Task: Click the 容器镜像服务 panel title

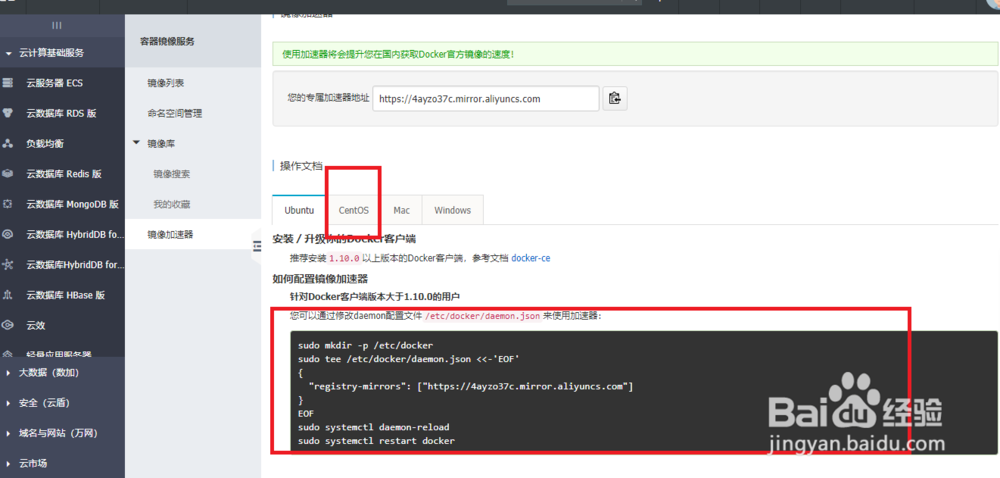Action: (x=167, y=41)
